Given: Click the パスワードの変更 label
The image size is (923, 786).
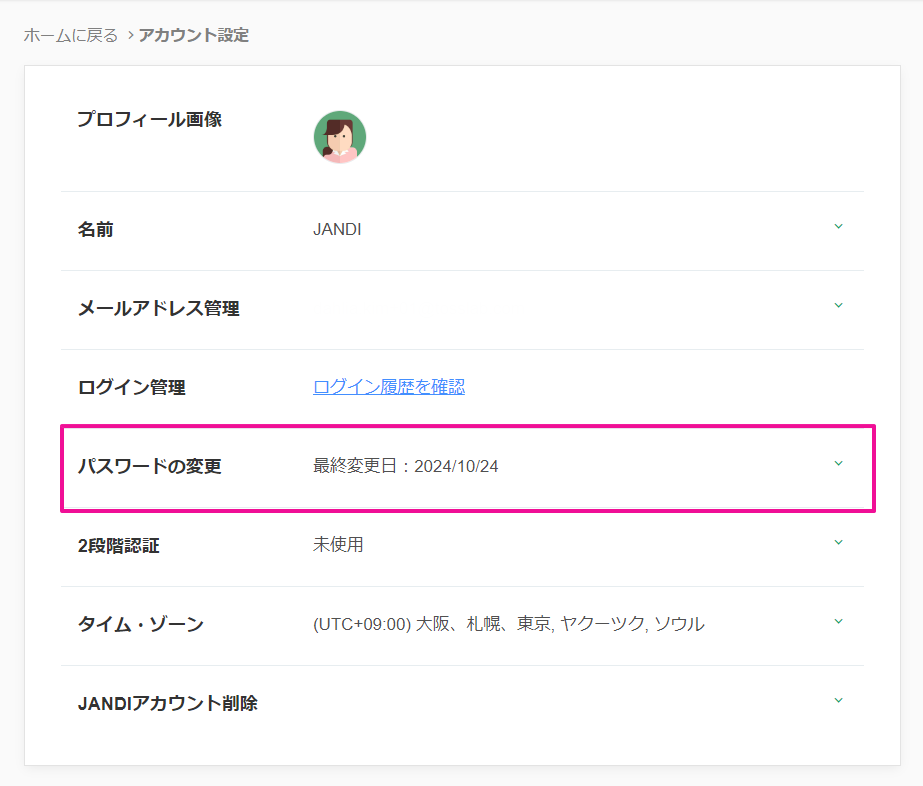Looking at the screenshot, I should tap(150, 467).
